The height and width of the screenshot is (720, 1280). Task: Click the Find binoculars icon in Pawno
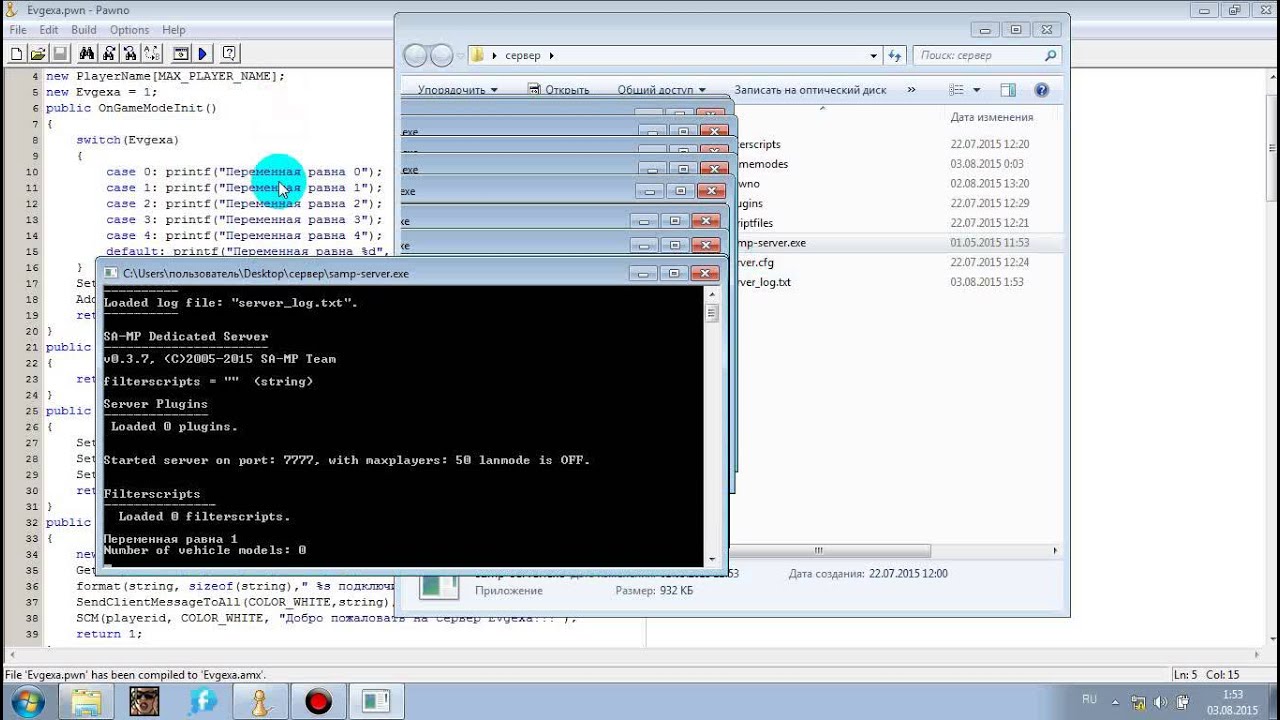[86, 54]
